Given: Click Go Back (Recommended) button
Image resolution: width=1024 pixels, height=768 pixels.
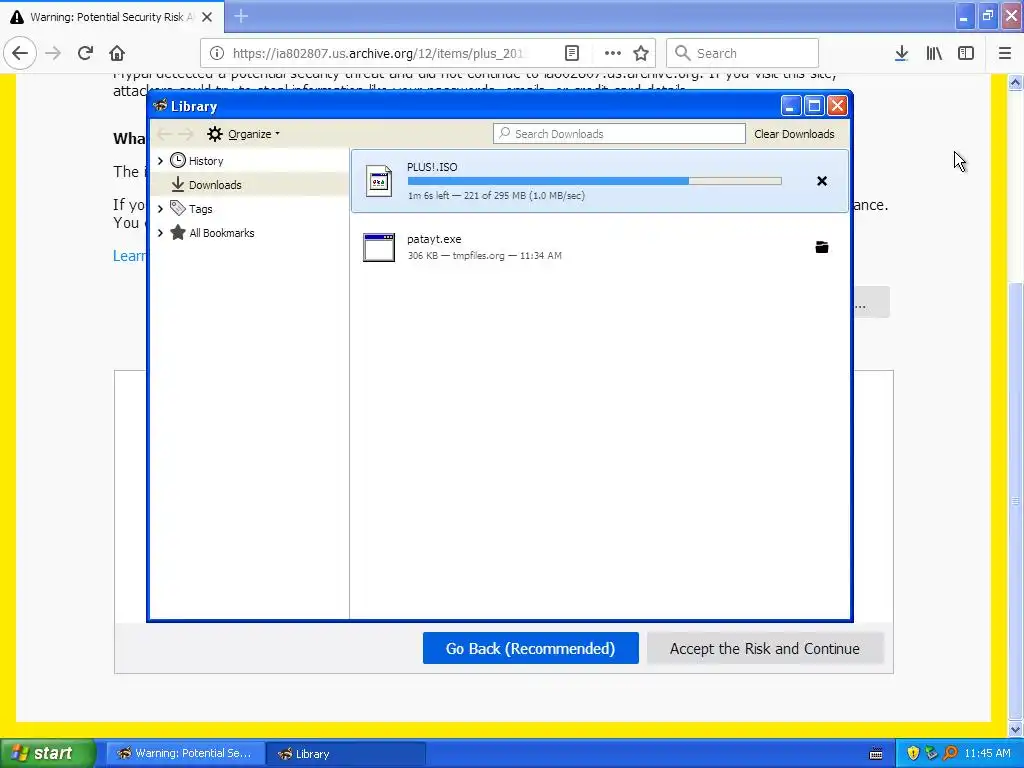Looking at the screenshot, I should 530,648.
